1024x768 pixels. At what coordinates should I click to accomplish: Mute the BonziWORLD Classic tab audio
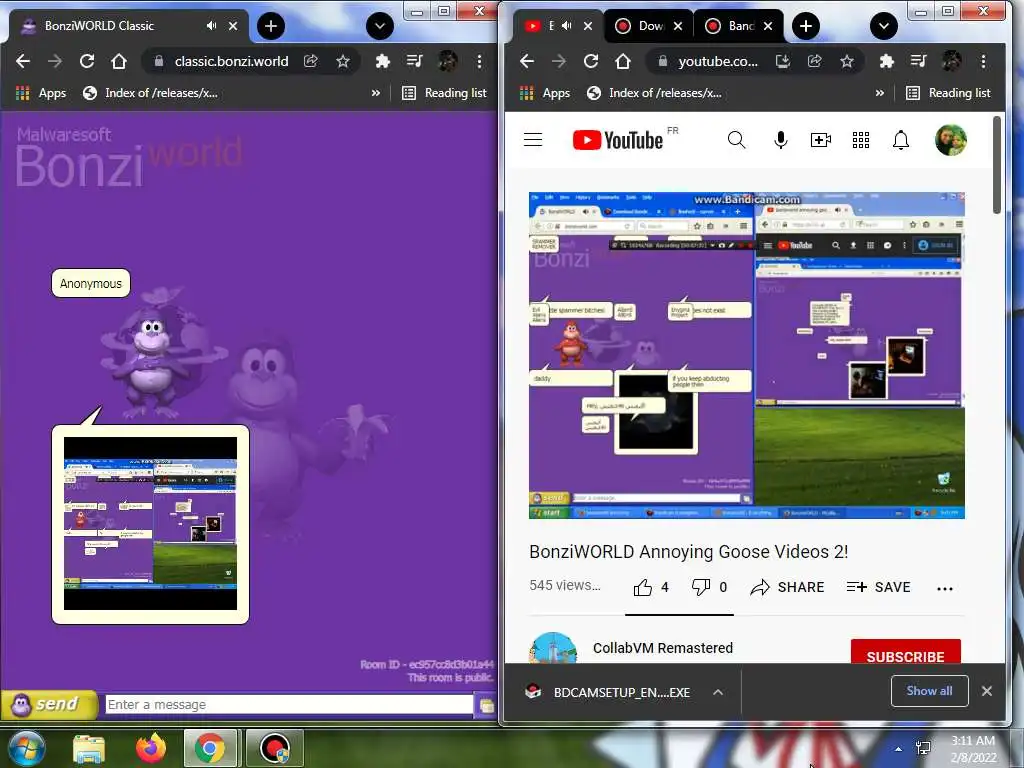[211, 25]
